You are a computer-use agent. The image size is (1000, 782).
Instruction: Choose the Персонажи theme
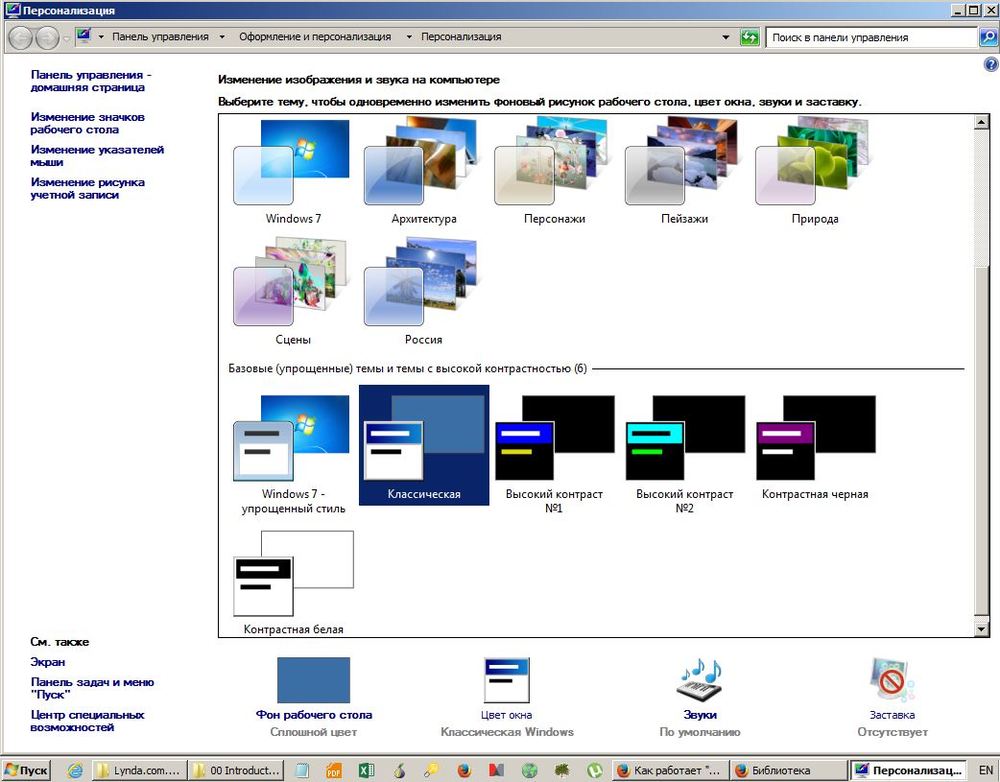(x=554, y=170)
